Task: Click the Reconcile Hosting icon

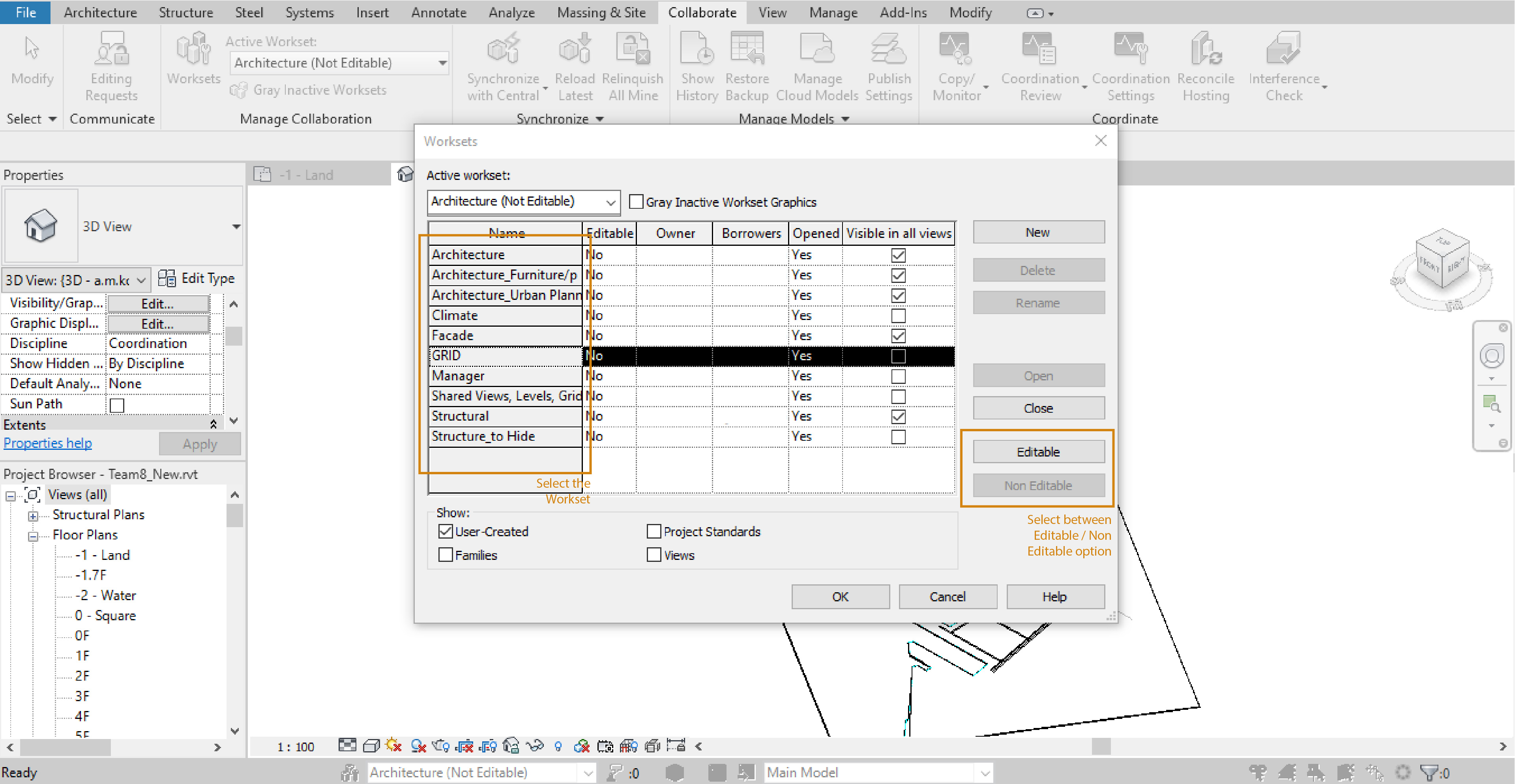Action: tap(1204, 65)
